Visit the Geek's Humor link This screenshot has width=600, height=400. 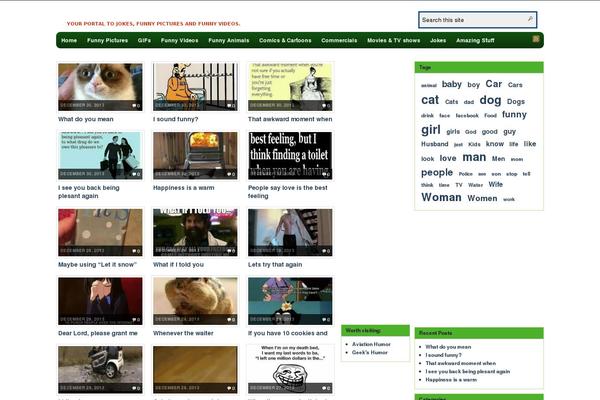[370, 352]
